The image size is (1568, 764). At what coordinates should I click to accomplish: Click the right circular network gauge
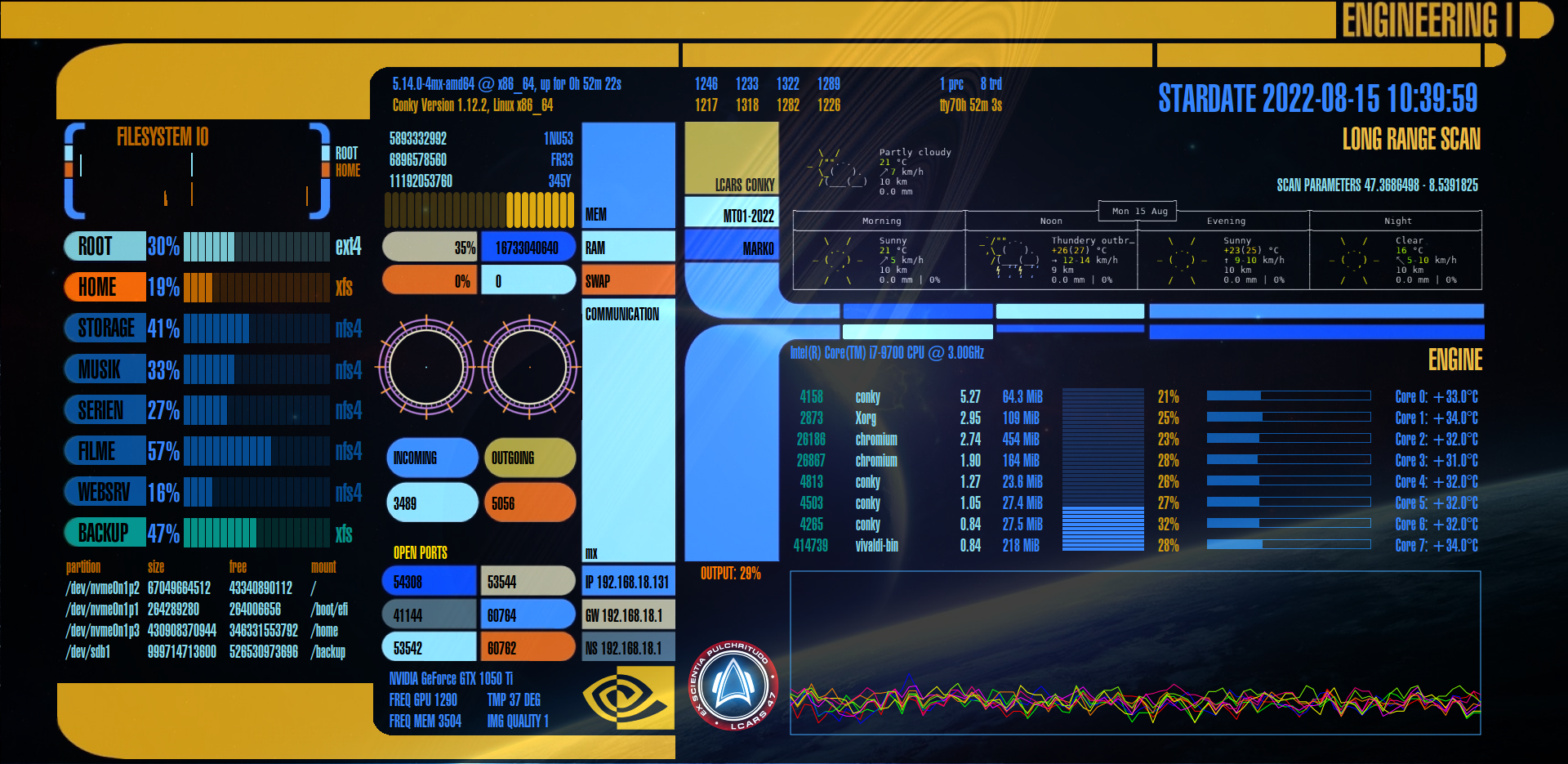pos(529,368)
